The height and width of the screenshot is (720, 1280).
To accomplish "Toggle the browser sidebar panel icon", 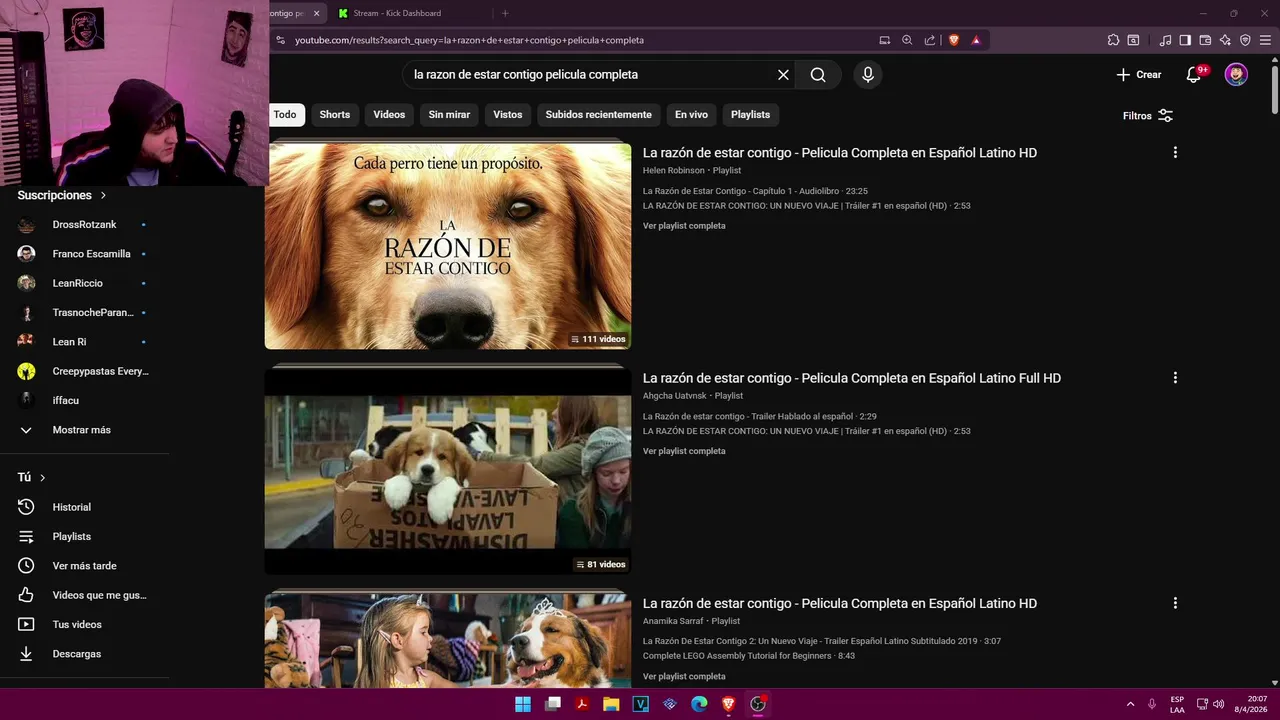I will 1185,40.
